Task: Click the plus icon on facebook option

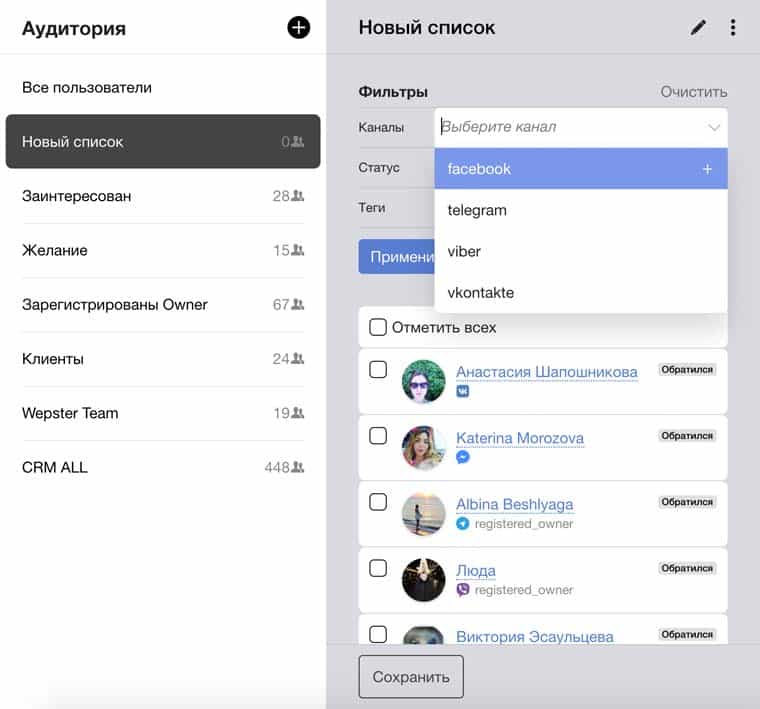Action: pyautogui.click(x=707, y=169)
